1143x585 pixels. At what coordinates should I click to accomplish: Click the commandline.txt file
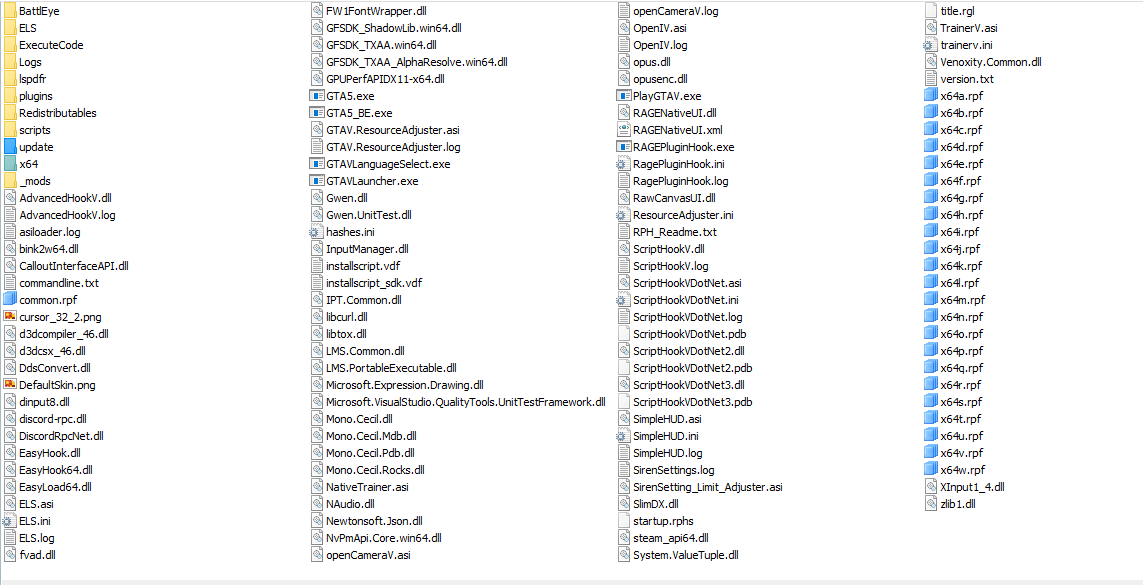click(x=51, y=283)
